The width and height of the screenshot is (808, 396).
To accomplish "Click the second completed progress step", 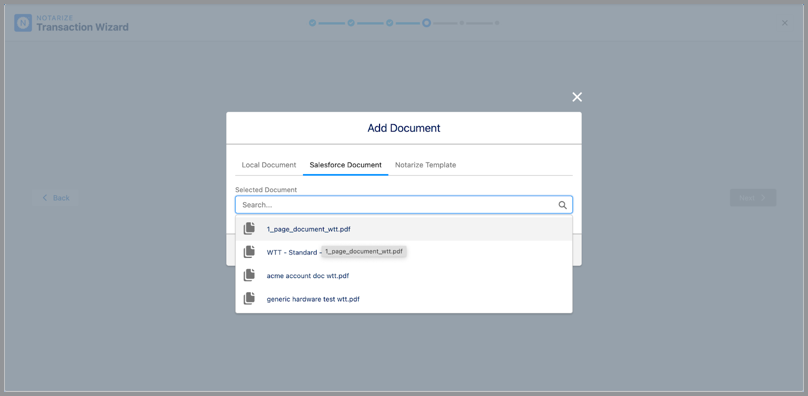I will 351,23.
